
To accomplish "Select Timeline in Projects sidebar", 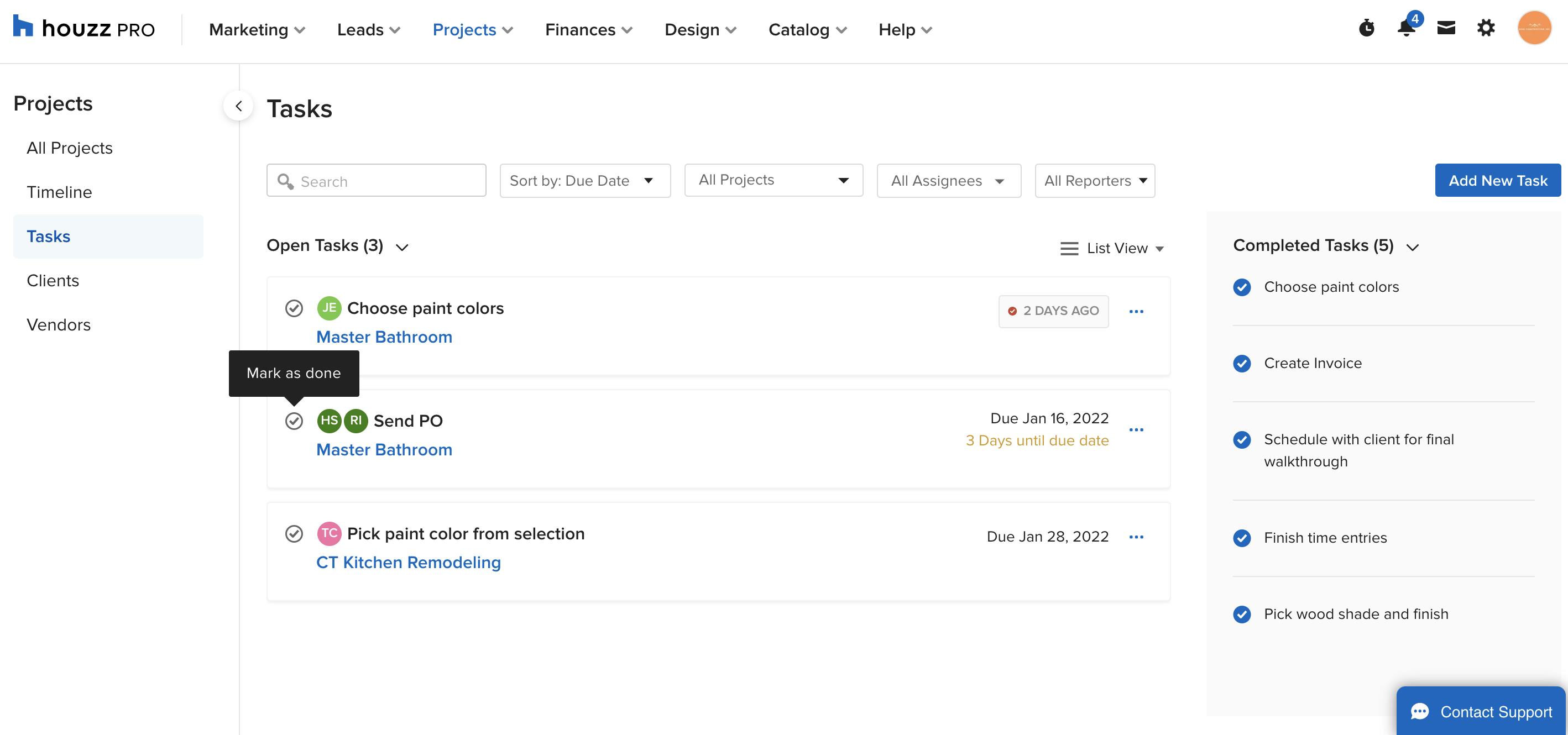I will [60, 192].
